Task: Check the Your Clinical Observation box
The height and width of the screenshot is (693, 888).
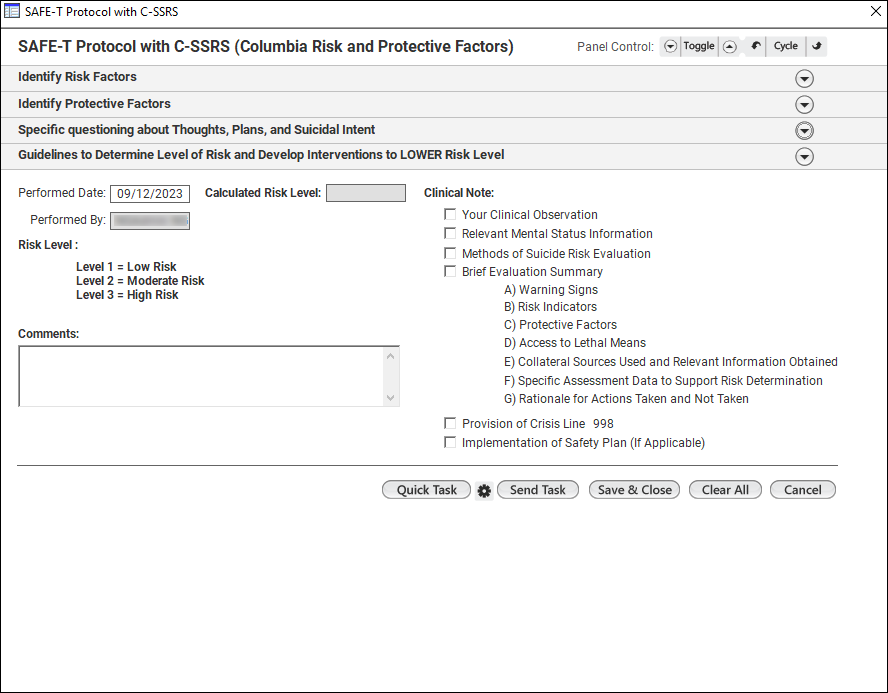Action: 450,215
